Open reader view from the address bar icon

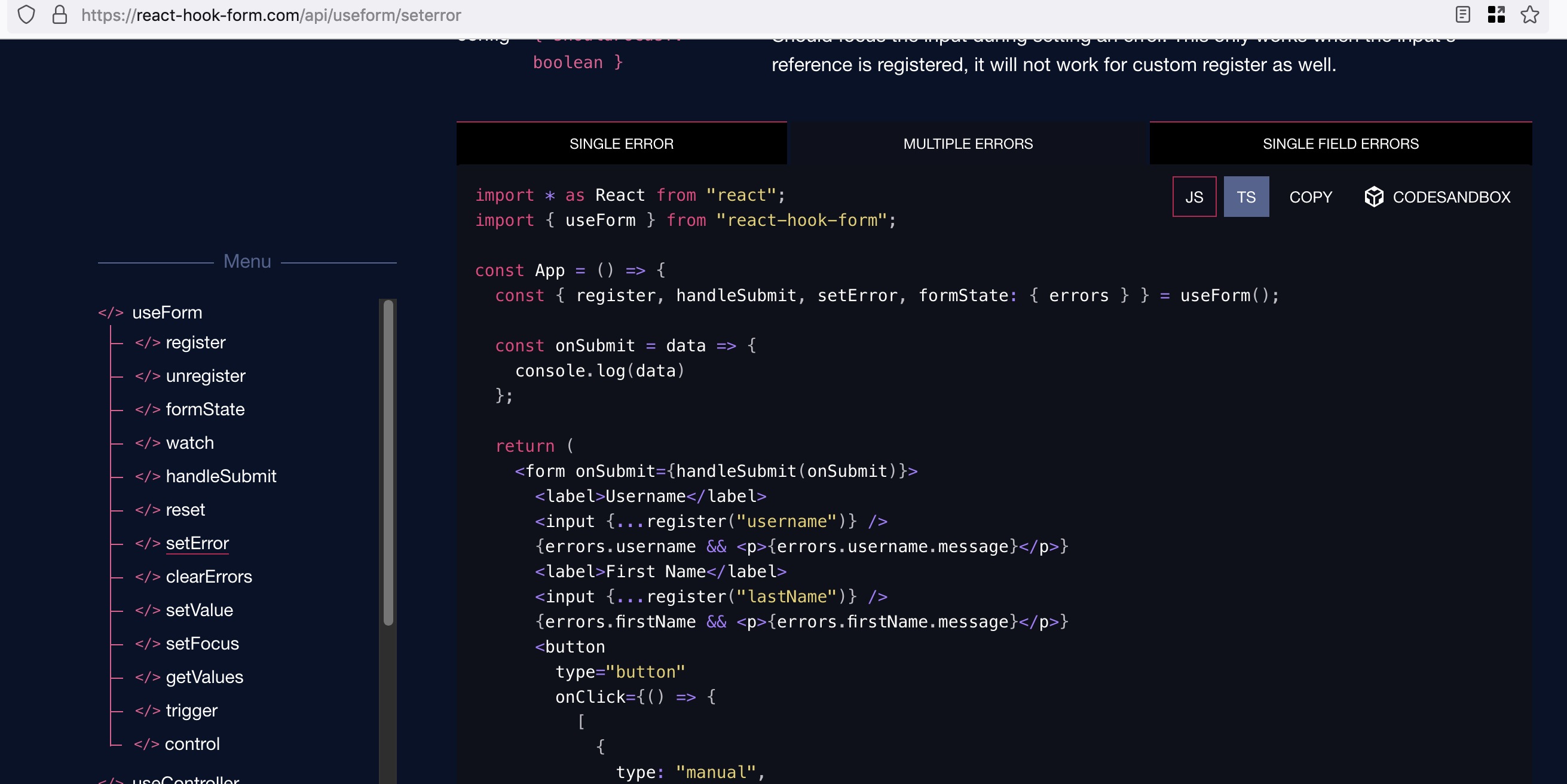[1462, 15]
